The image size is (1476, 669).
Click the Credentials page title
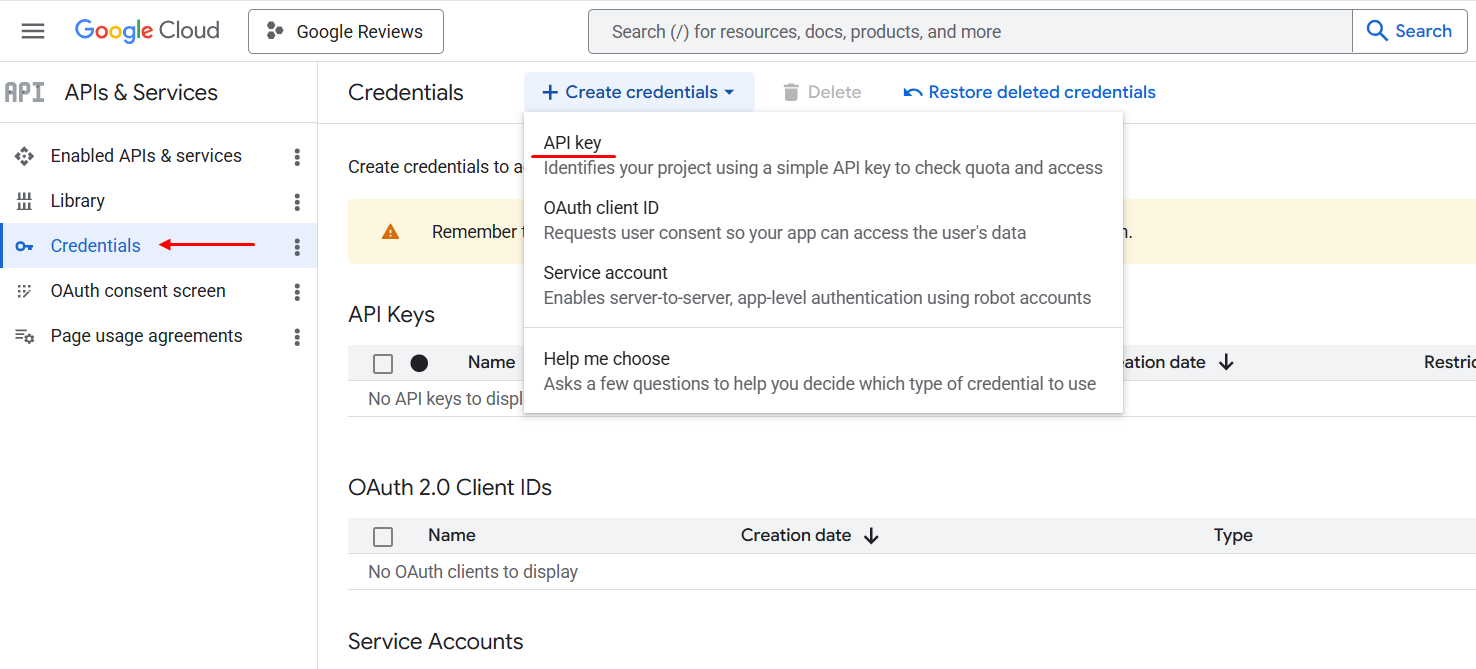(406, 92)
